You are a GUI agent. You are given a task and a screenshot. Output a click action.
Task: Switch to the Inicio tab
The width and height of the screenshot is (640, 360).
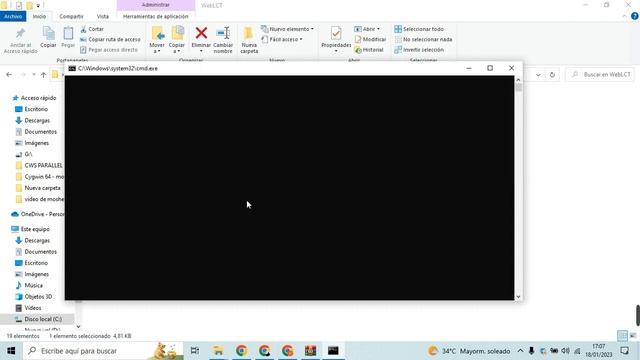(x=39, y=16)
